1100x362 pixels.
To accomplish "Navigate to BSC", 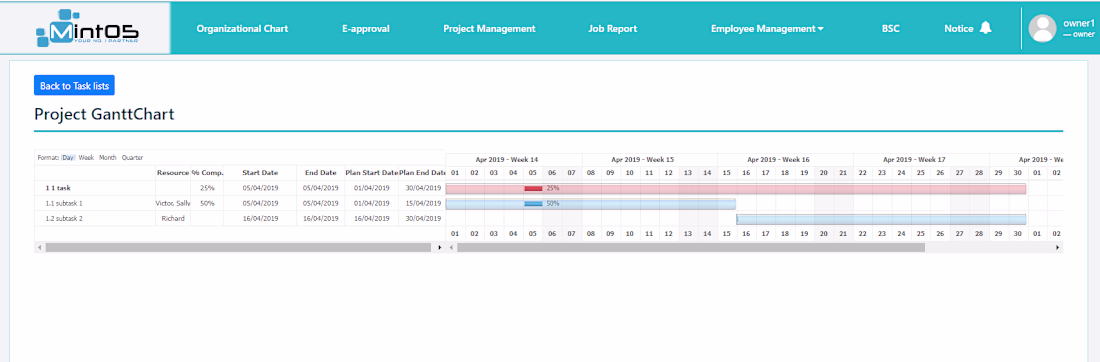I will coord(890,29).
